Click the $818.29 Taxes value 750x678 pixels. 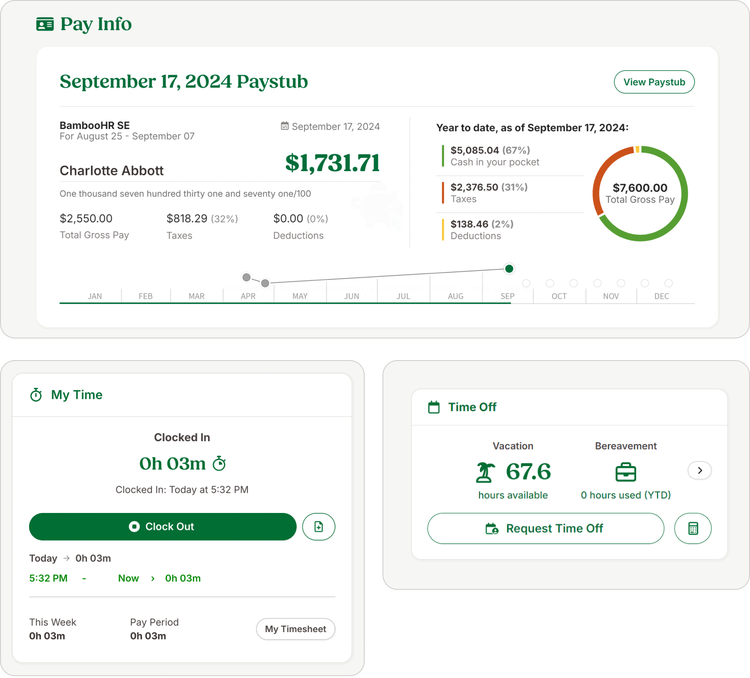tap(187, 219)
